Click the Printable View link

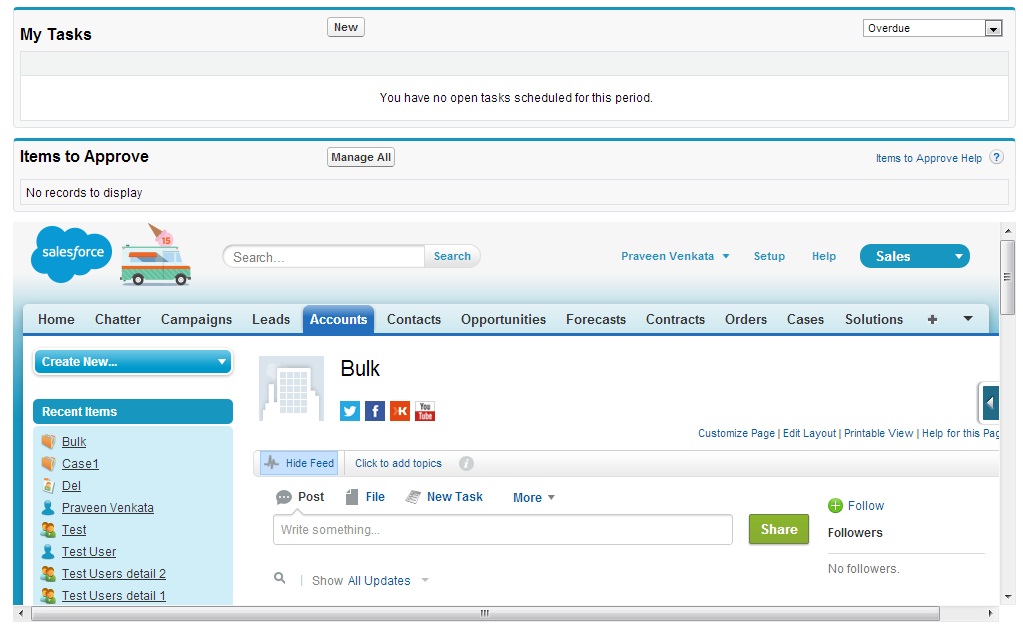click(878, 433)
